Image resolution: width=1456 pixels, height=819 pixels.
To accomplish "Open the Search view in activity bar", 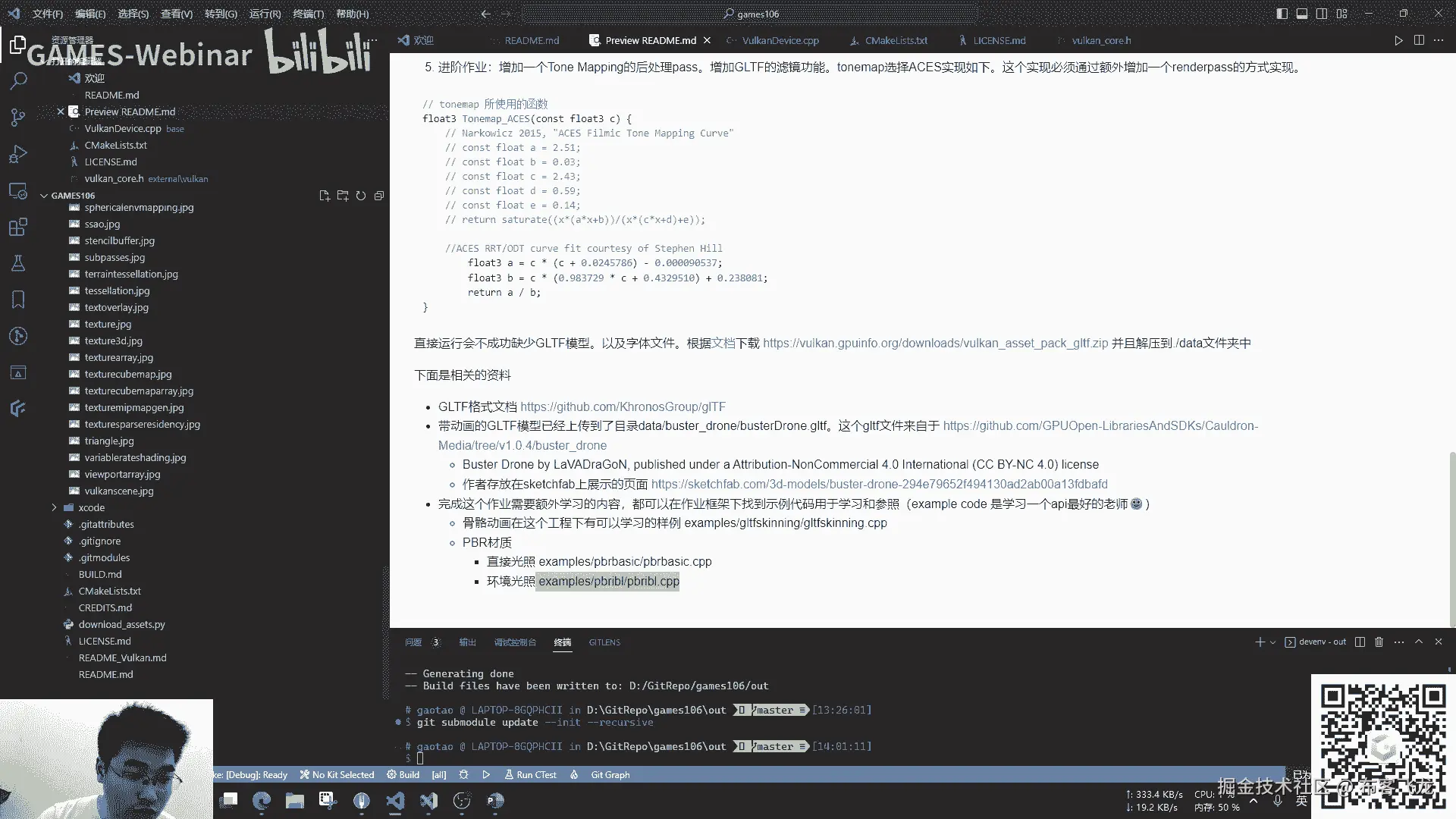I will tap(18, 81).
